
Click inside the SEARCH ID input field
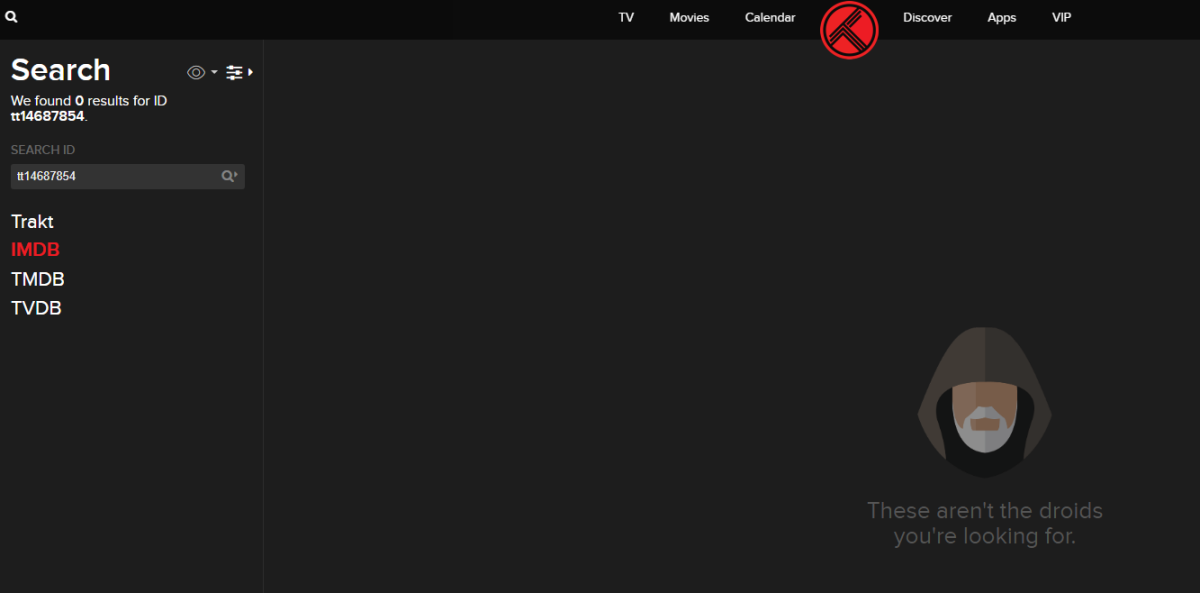point(110,176)
